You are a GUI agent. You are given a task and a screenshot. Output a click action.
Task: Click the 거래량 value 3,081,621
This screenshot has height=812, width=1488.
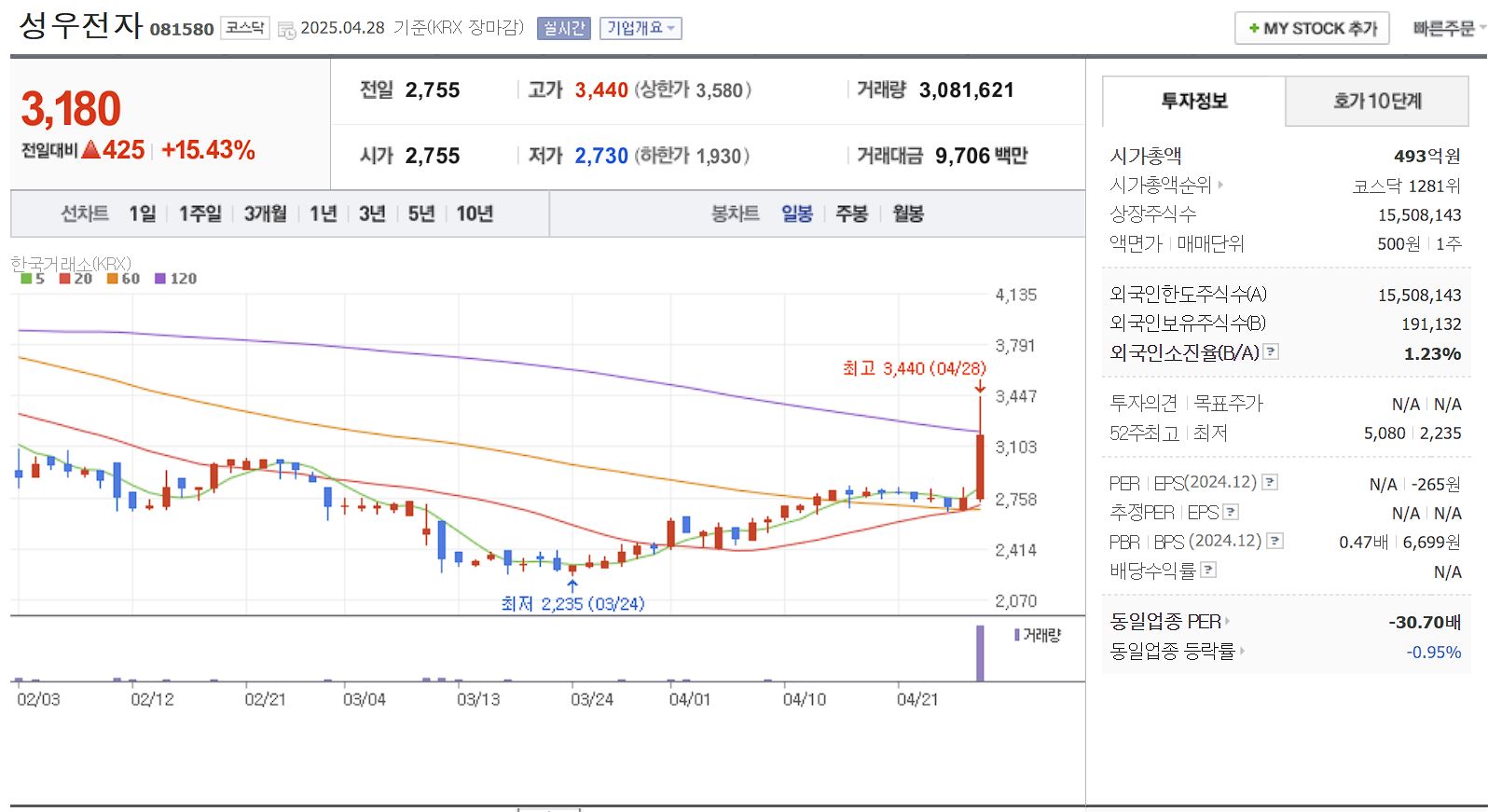click(x=967, y=89)
